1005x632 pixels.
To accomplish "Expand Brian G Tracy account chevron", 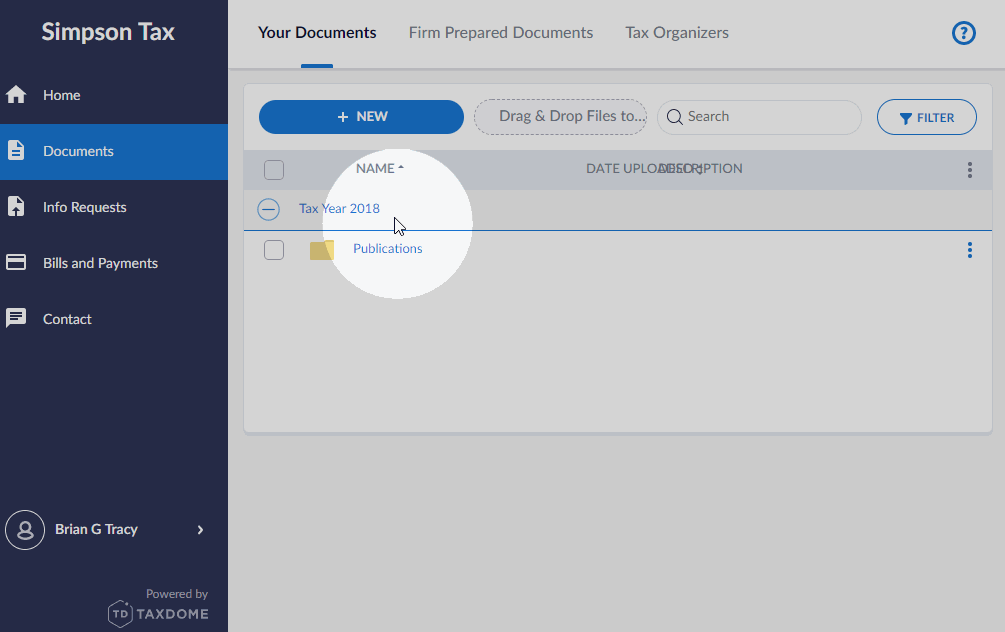I will point(200,529).
